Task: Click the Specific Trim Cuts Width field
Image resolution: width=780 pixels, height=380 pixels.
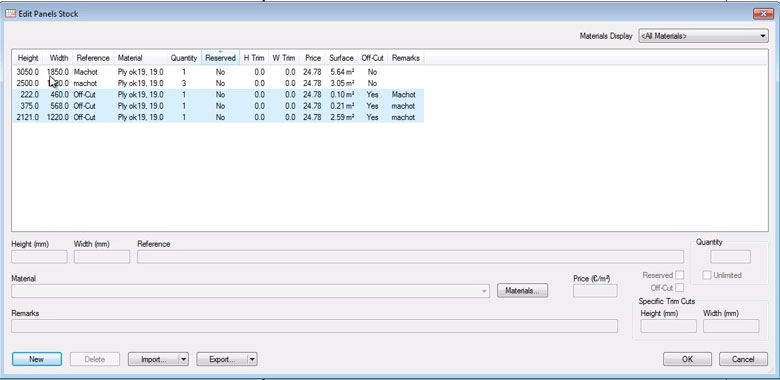Action: point(731,326)
